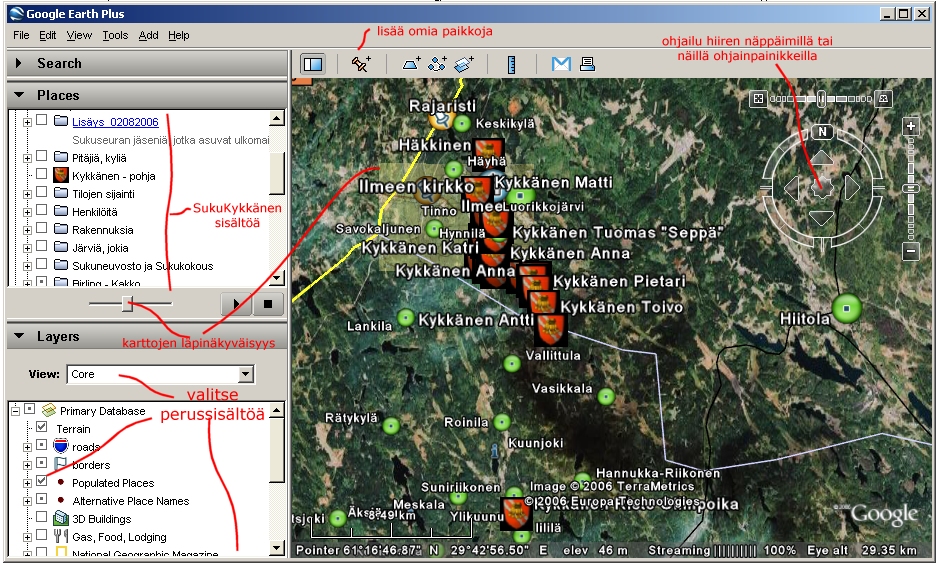Open the Tools menu
This screenshot has width=936, height=563.
[115, 35]
